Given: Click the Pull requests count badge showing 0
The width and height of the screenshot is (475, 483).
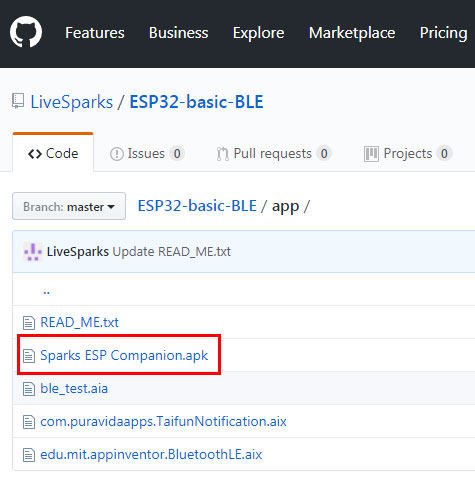Looking at the screenshot, I should pos(324,154).
